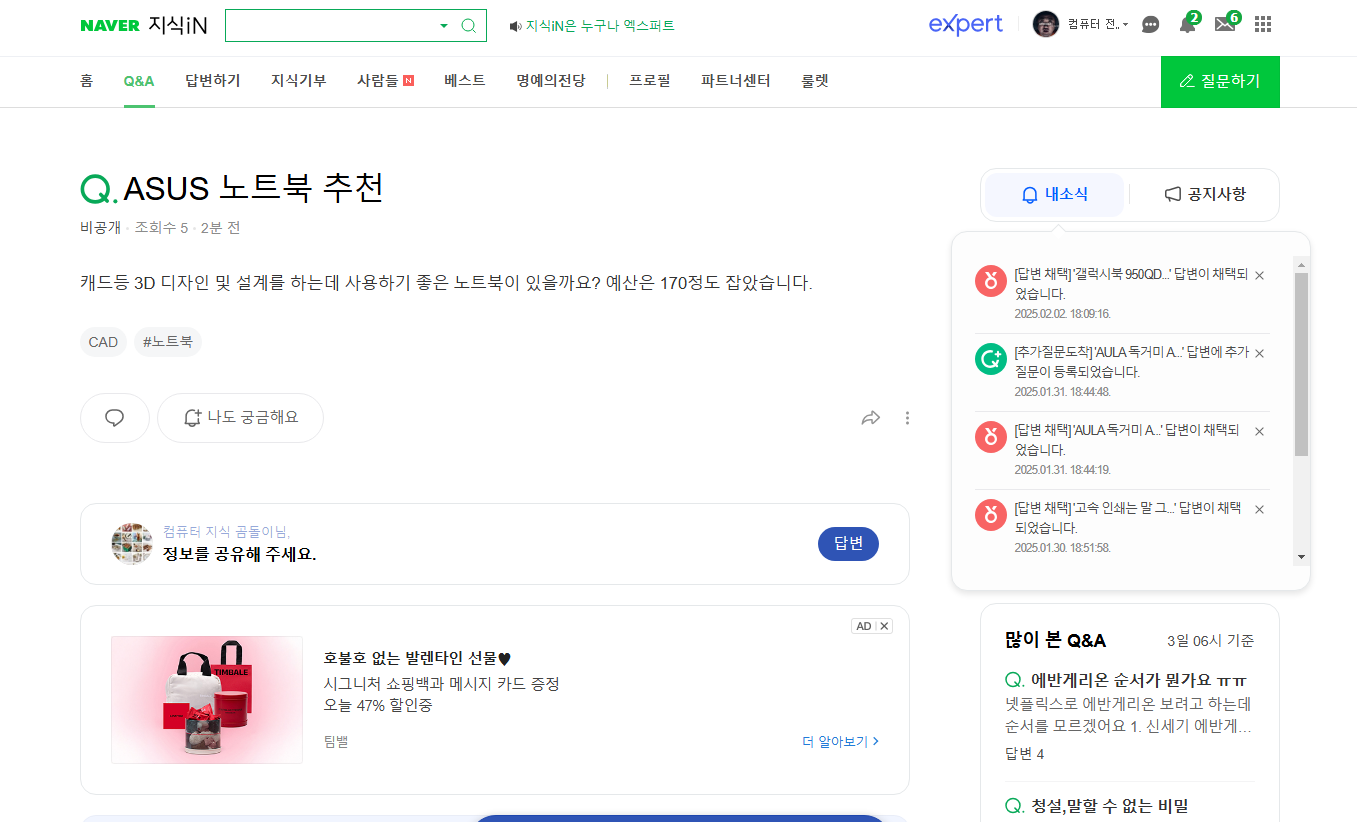Click the AD info label
The image size is (1357, 822).
(x=863, y=626)
